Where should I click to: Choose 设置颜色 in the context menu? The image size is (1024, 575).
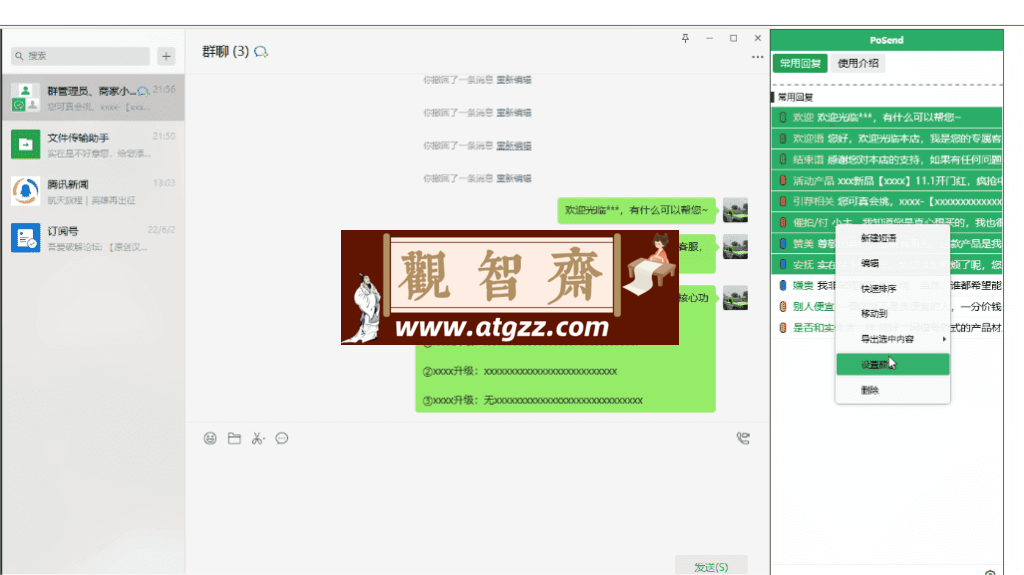(x=892, y=365)
